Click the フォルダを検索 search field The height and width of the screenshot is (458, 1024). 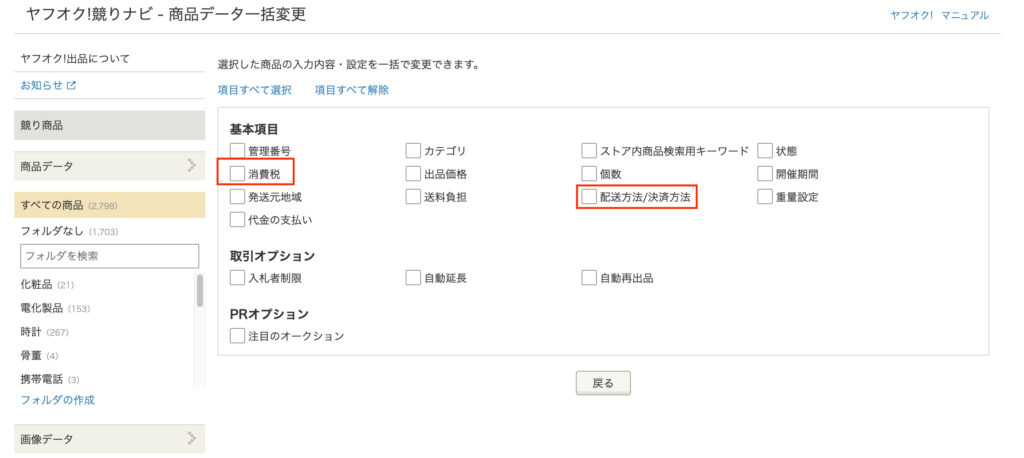coord(109,256)
